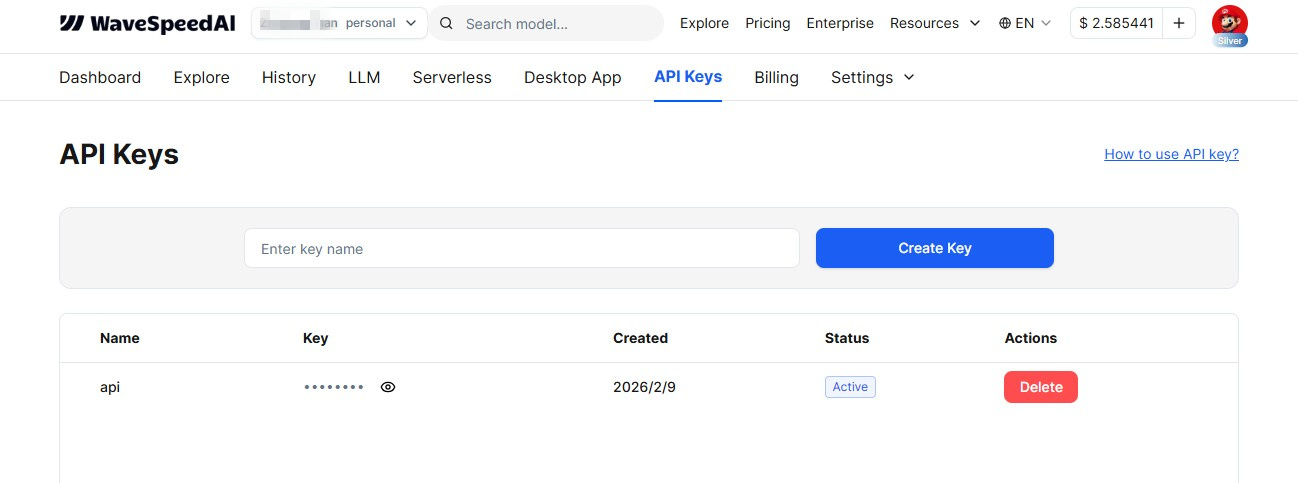Open How to use API key link
The height and width of the screenshot is (483, 1298).
[1171, 154]
